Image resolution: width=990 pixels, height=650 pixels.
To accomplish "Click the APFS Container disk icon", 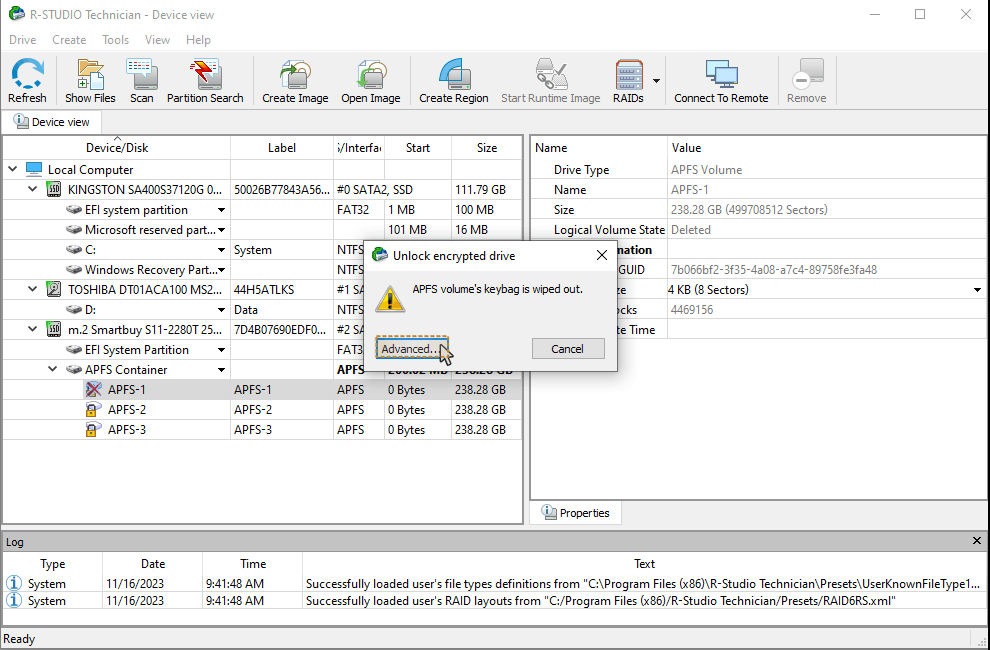I will pos(74,370).
